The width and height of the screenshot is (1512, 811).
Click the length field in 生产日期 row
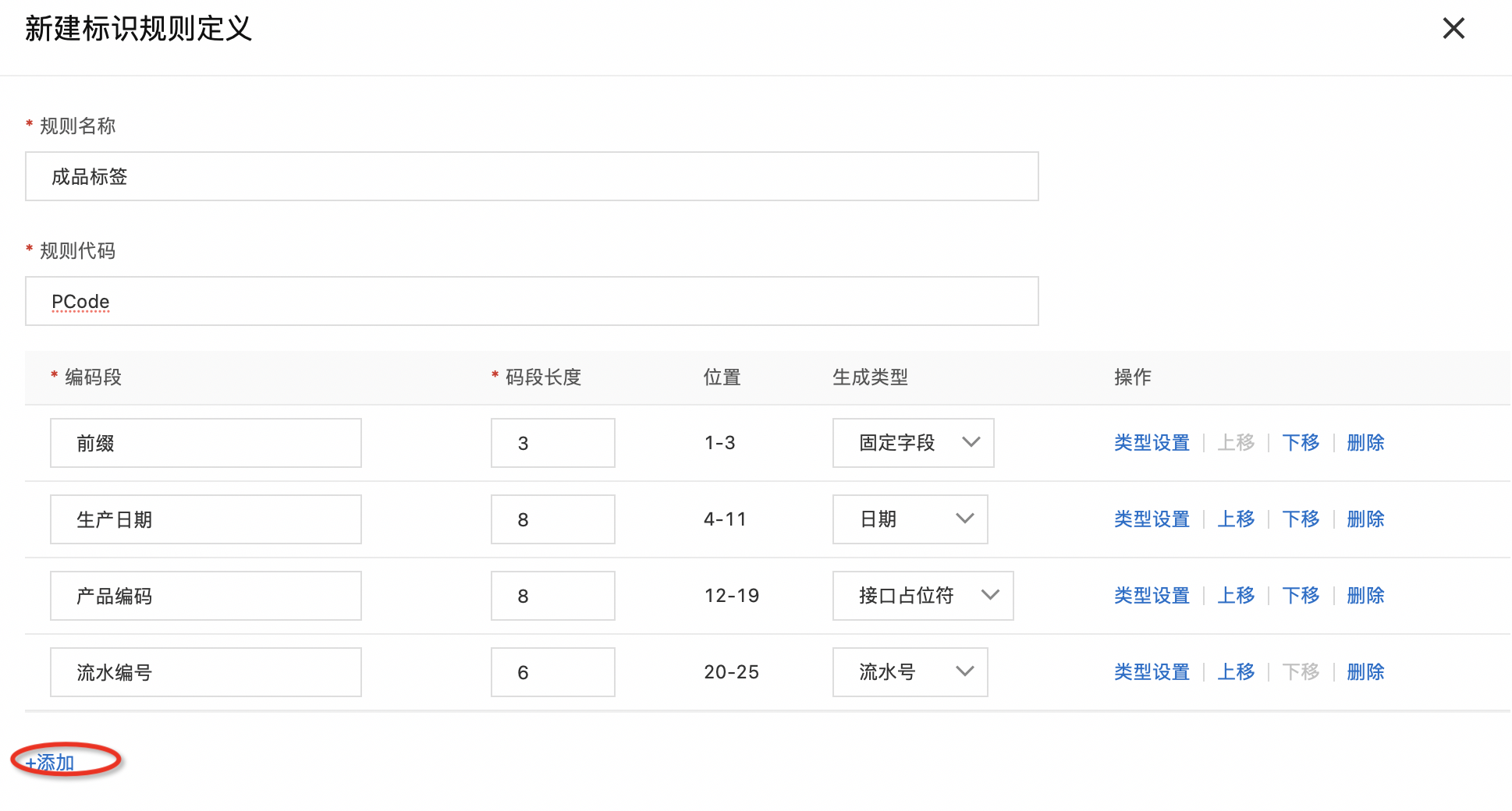(x=553, y=519)
